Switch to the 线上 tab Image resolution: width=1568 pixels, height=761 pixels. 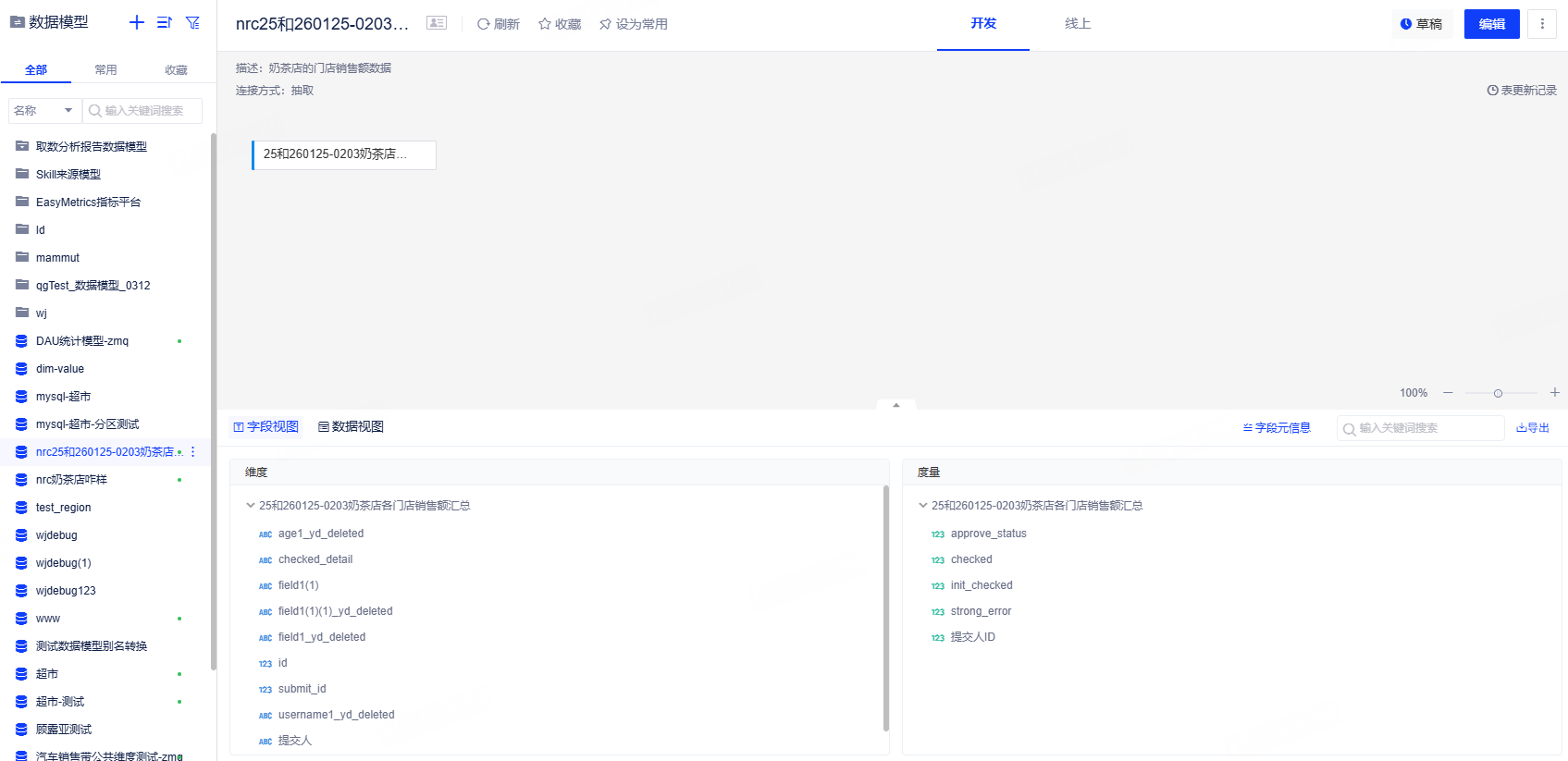point(1078,24)
